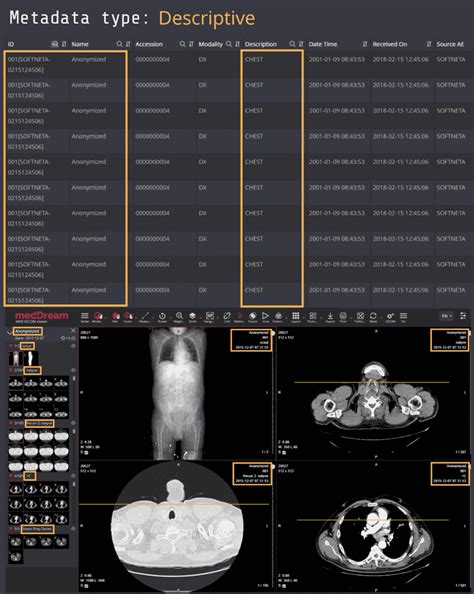The width and height of the screenshot is (474, 594).
Task: Select first scout series thumbnail
Action: point(16,358)
